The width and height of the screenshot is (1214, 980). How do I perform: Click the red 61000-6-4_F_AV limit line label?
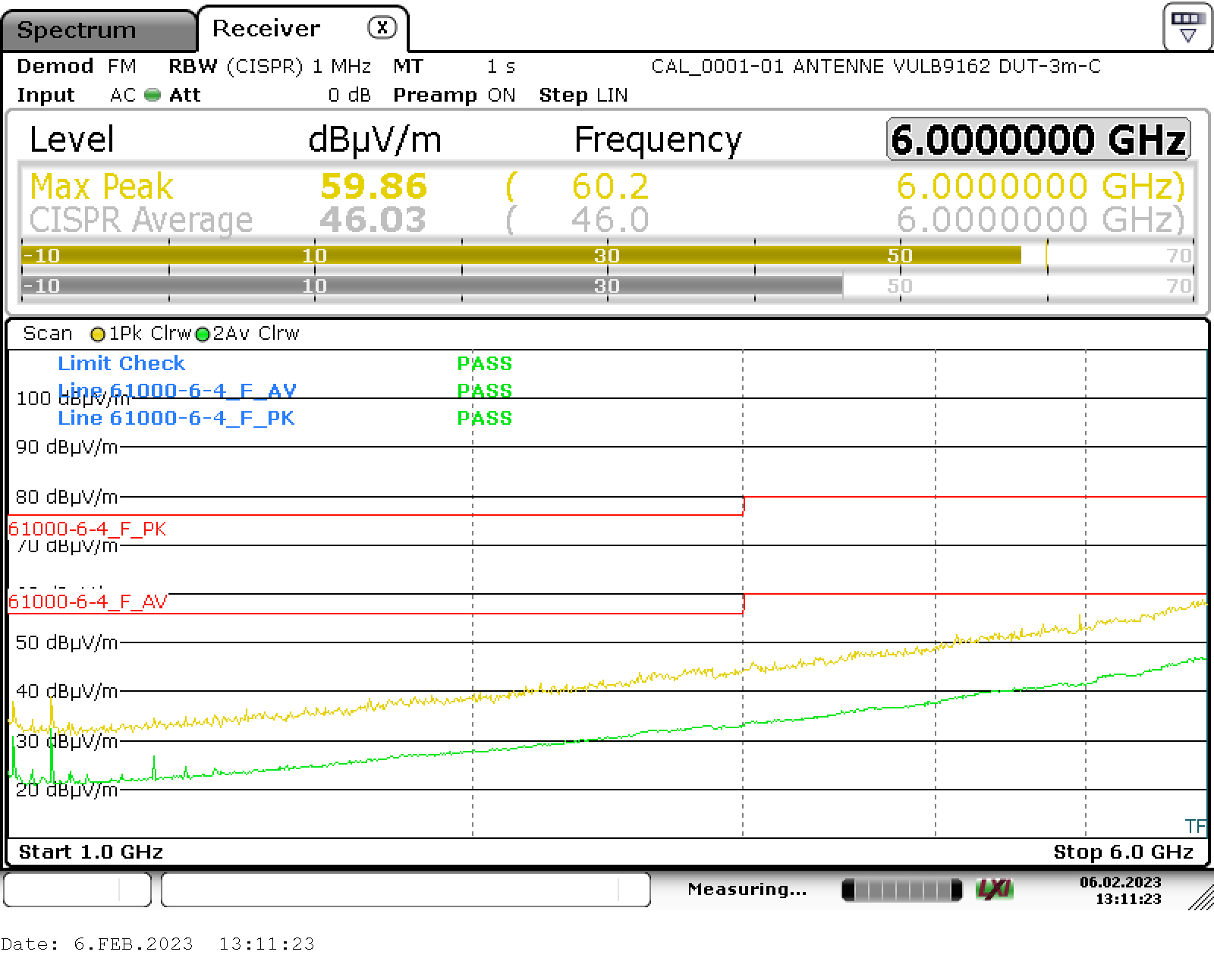[88, 602]
